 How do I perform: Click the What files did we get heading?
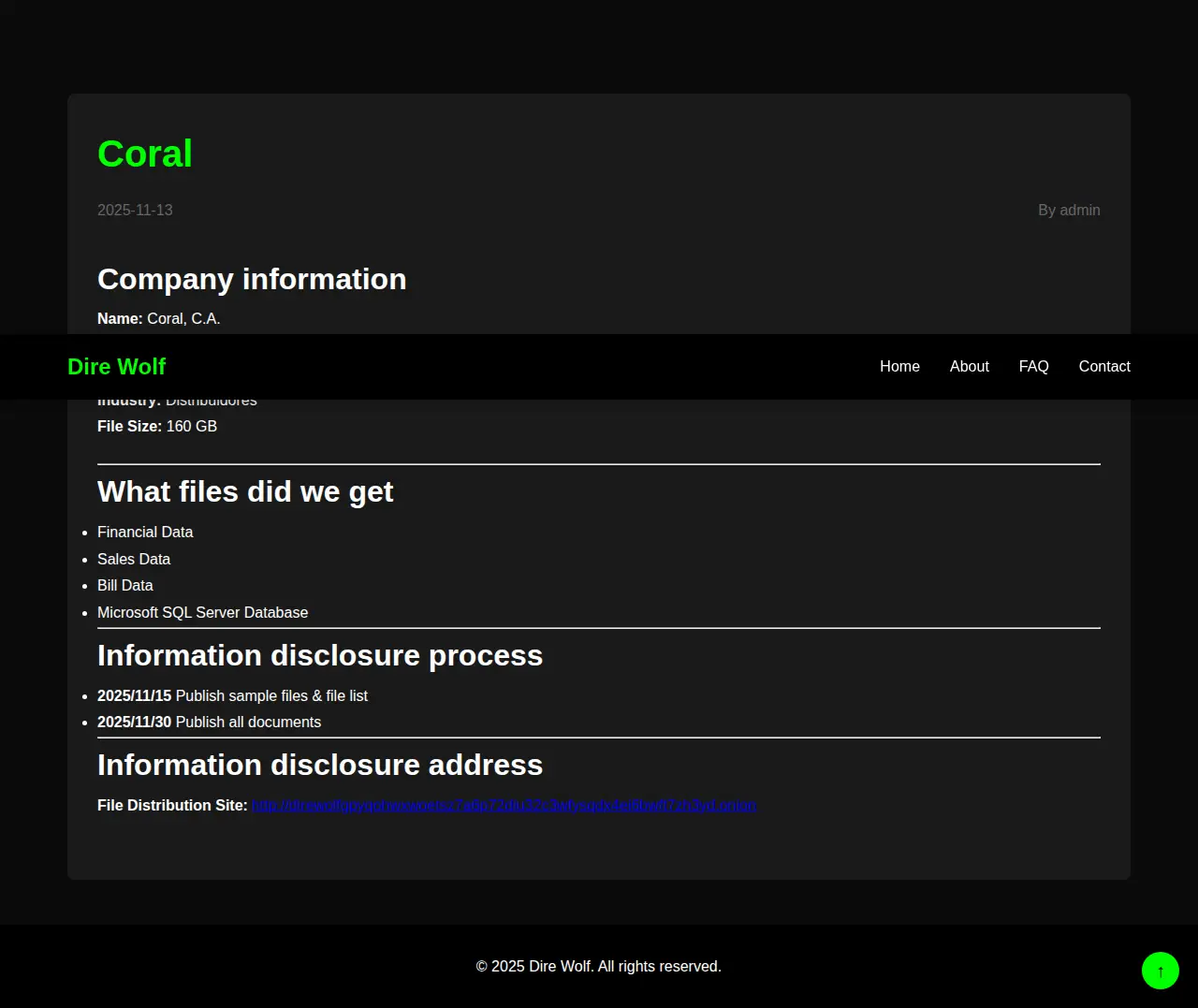click(245, 492)
